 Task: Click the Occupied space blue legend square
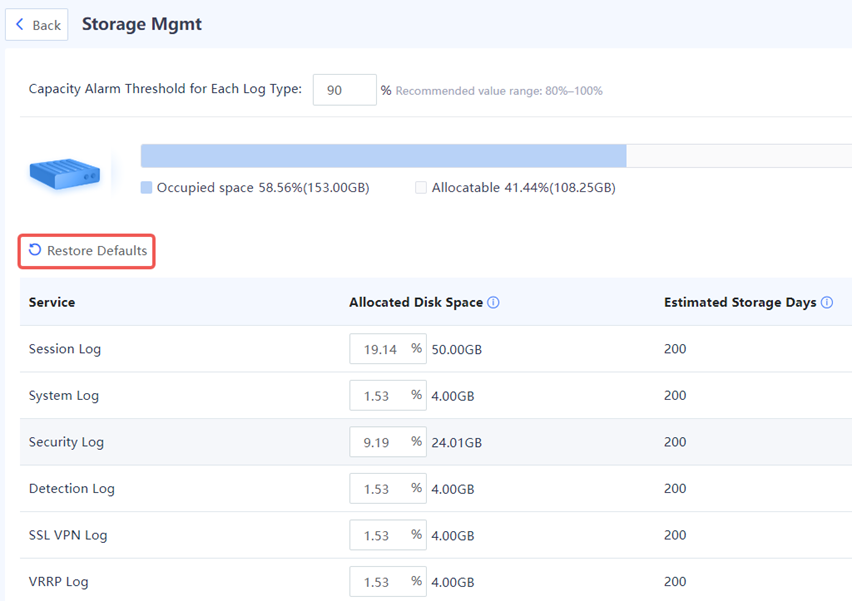click(146, 188)
